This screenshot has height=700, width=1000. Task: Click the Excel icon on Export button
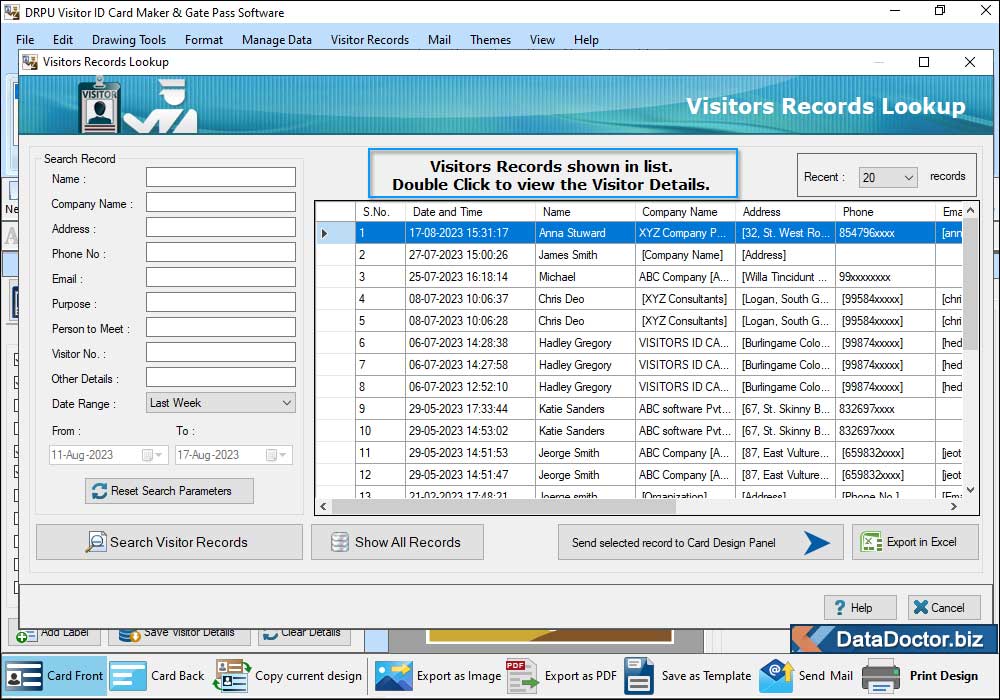click(871, 542)
